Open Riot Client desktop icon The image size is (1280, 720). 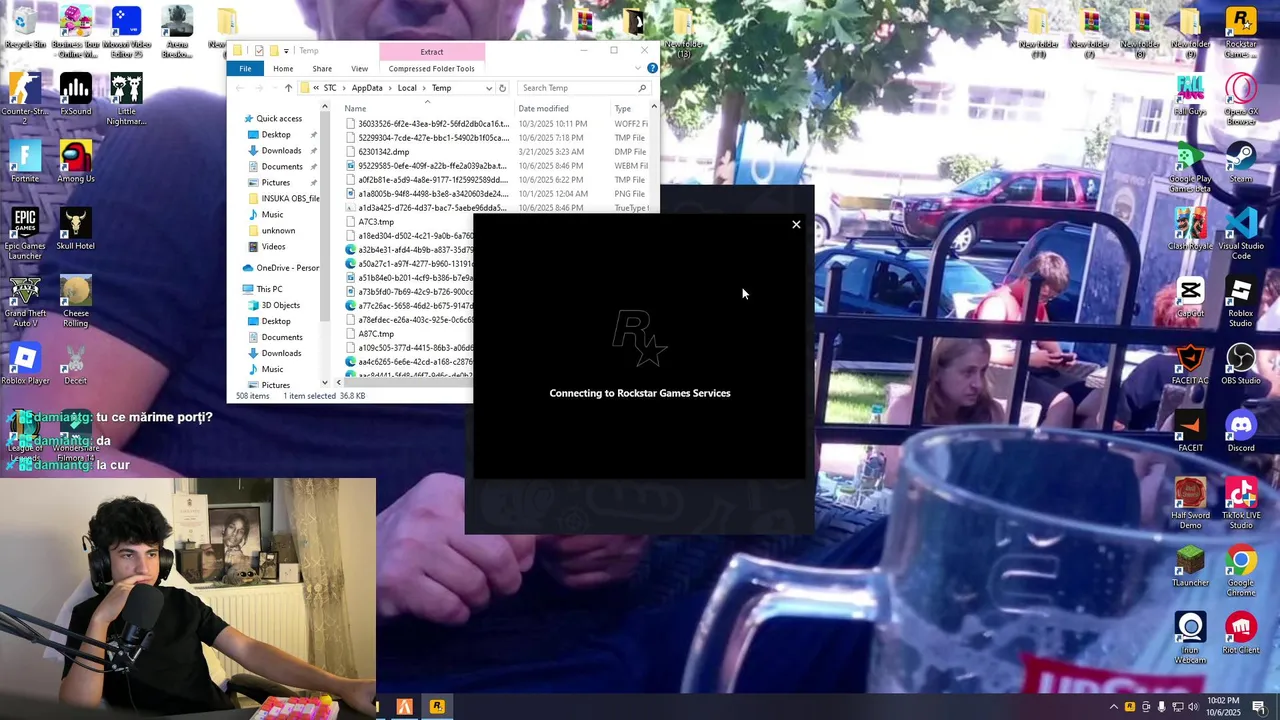coord(1241,633)
